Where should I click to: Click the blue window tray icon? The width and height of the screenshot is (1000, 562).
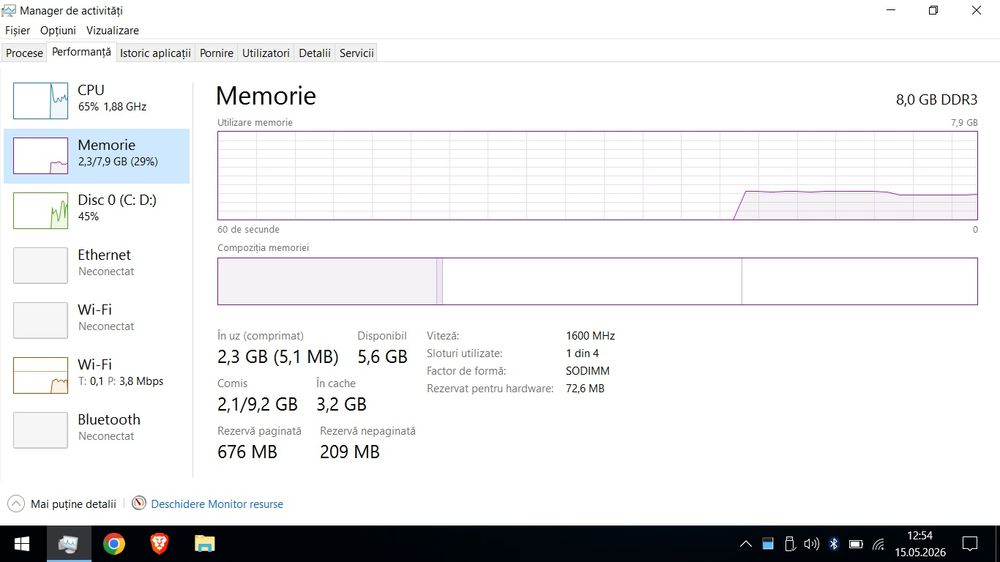pyautogui.click(x=768, y=544)
